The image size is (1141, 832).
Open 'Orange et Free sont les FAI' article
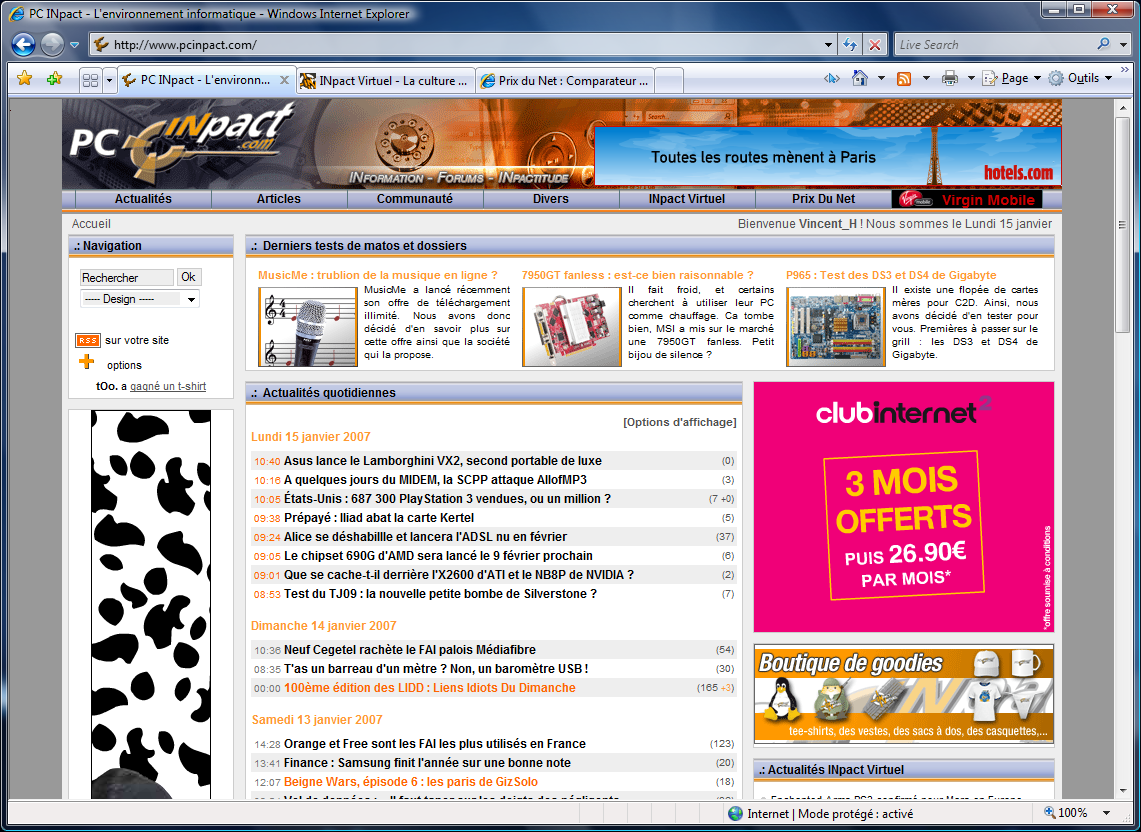tap(434, 744)
